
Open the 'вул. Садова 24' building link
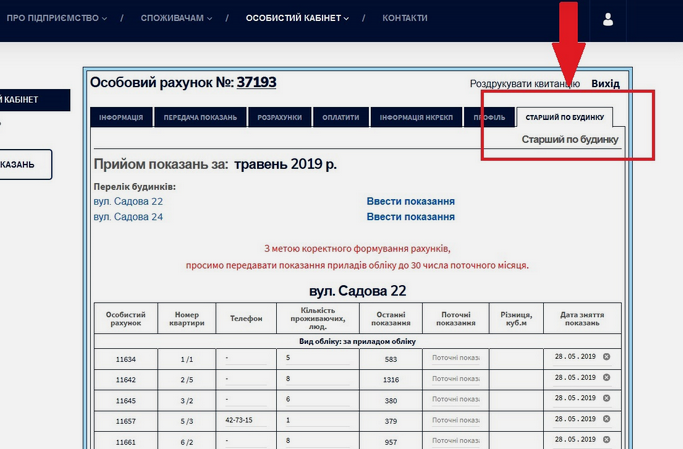(x=128, y=216)
